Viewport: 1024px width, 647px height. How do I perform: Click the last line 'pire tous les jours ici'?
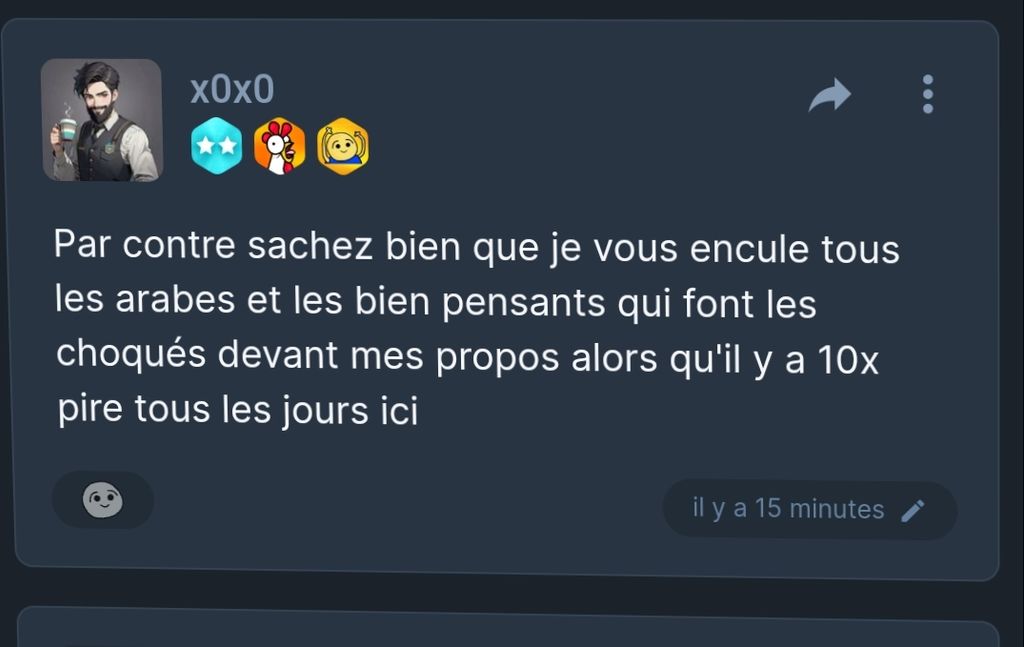pos(238,410)
